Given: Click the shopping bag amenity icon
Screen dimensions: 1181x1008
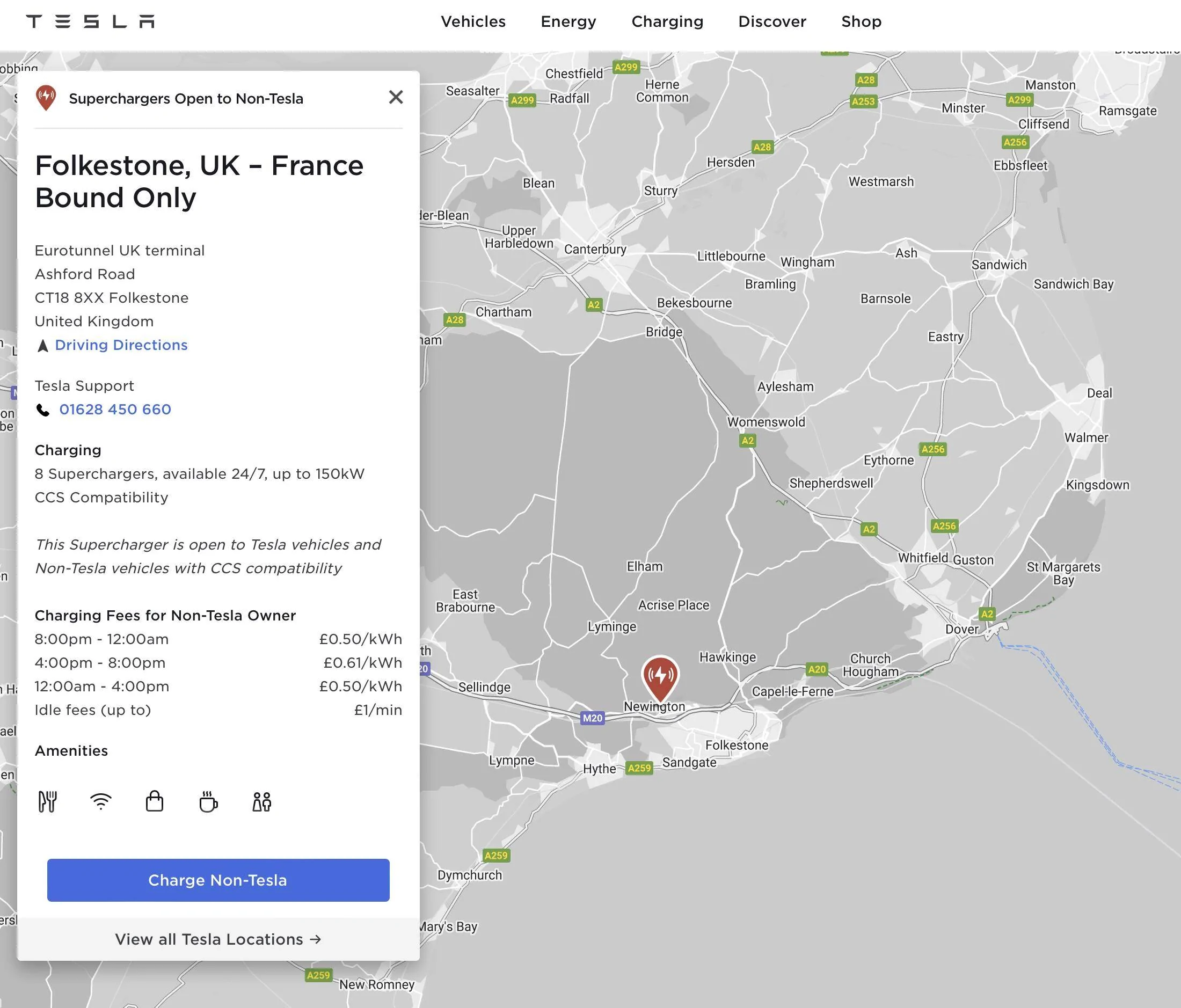Looking at the screenshot, I should click(x=155, y=801).
